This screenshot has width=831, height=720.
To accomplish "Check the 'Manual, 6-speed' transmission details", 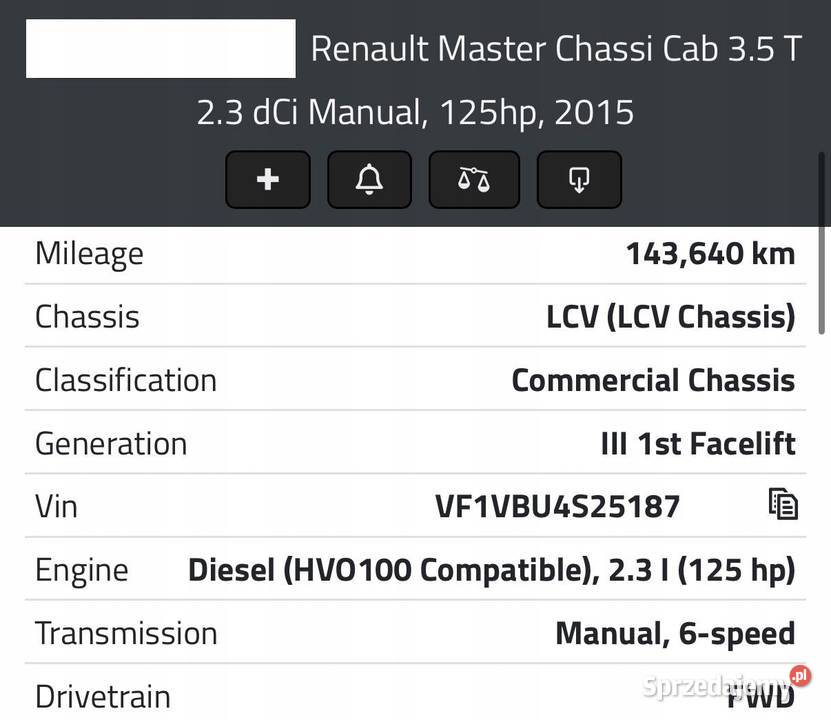I will click(676, 631).
